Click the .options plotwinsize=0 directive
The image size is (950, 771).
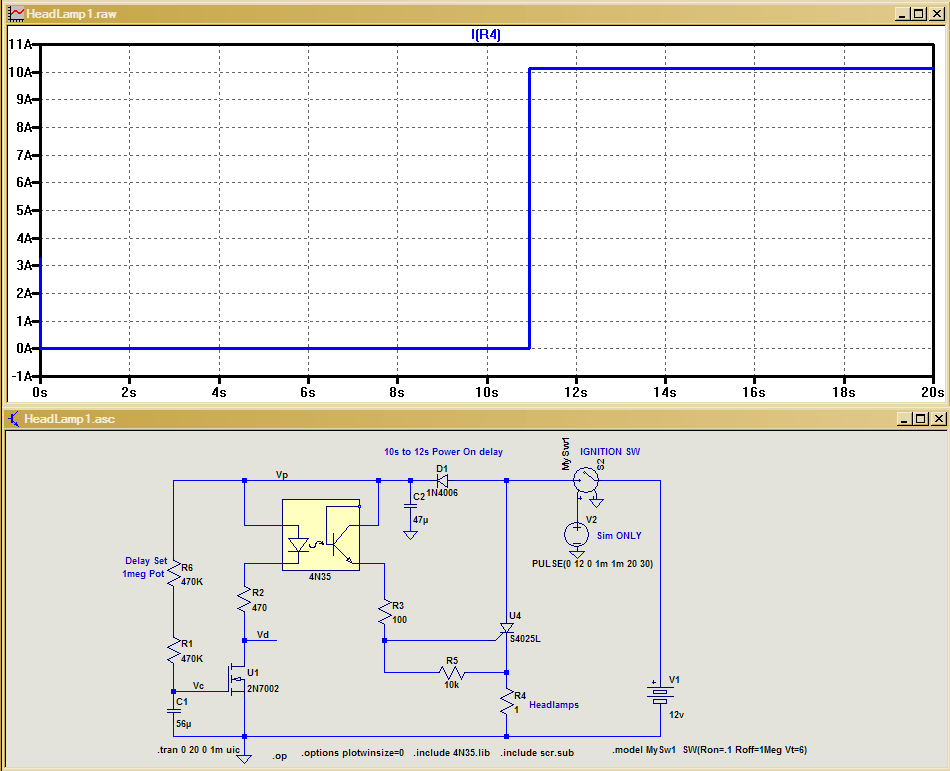tap(353, 753)
